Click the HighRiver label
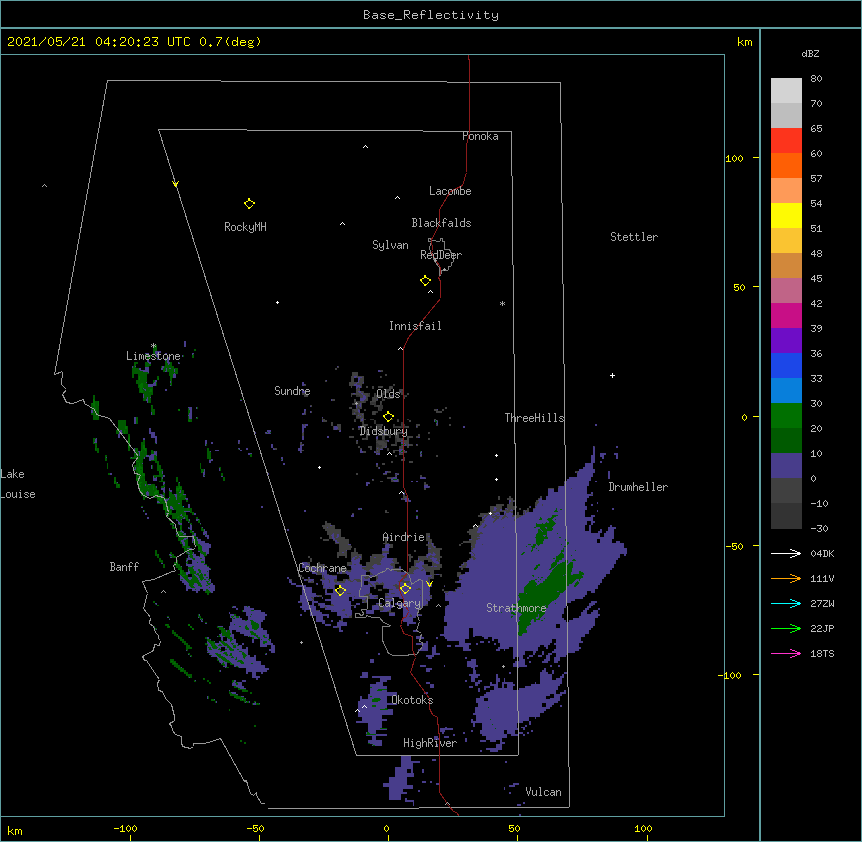This screenshot has width=862, height=842. tap(430, 743)
